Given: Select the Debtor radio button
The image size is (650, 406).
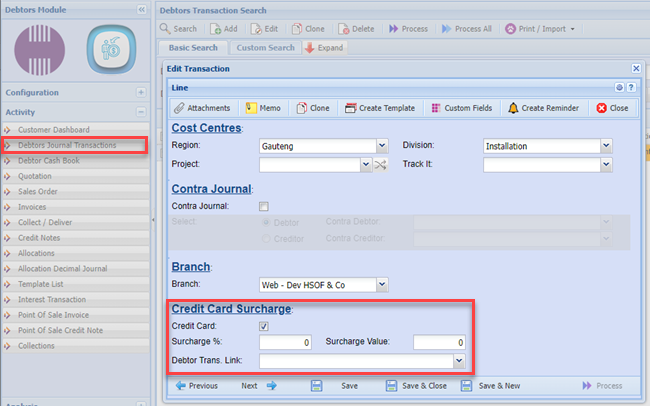Looking at the screenshot, I should coord(266,223).
